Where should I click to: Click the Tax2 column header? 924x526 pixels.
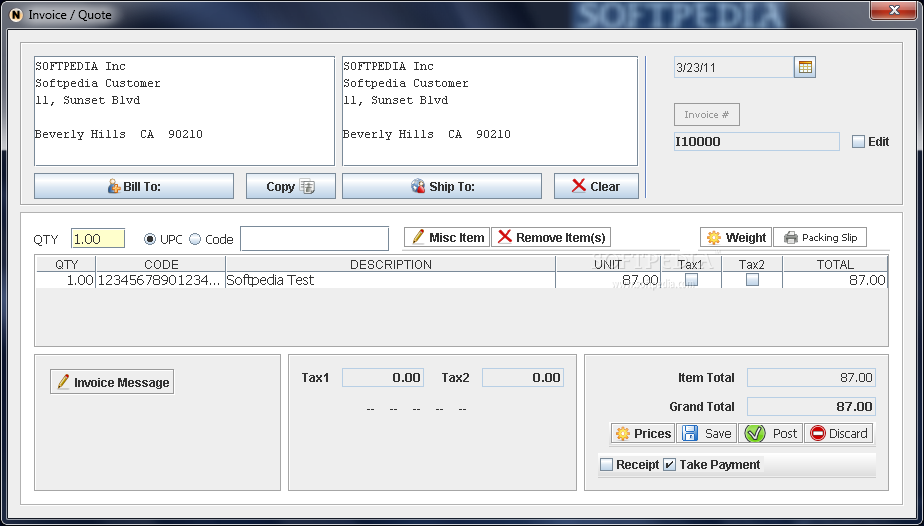(x=752, y=264)
